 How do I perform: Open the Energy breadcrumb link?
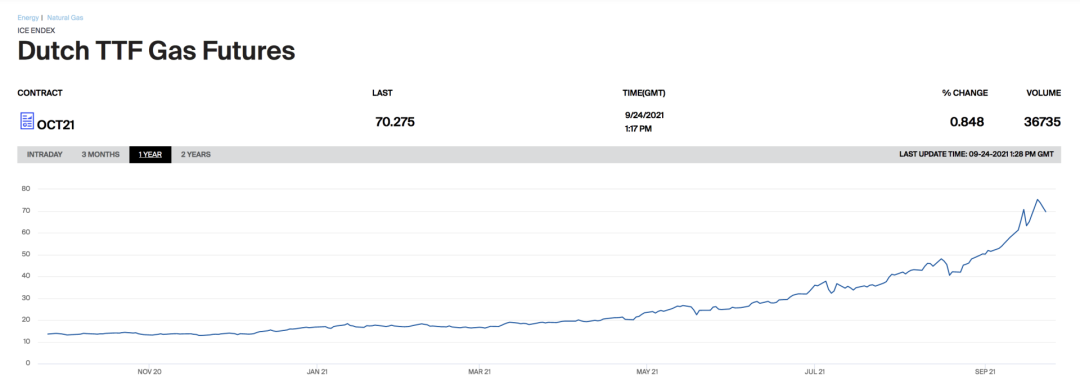click(28, 17)
